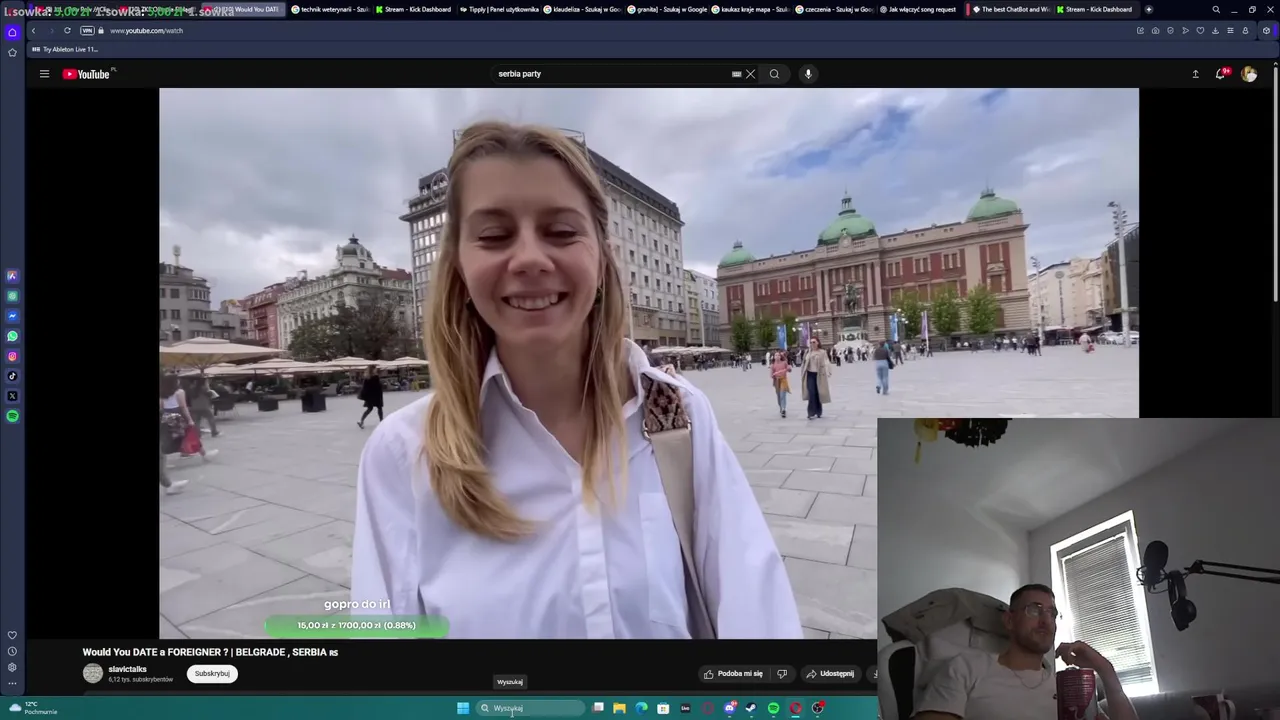The width and height of the screenshot is (1280, 720).
Task: Open WhatsApp in the Opera sidebar
Action: 12,336
